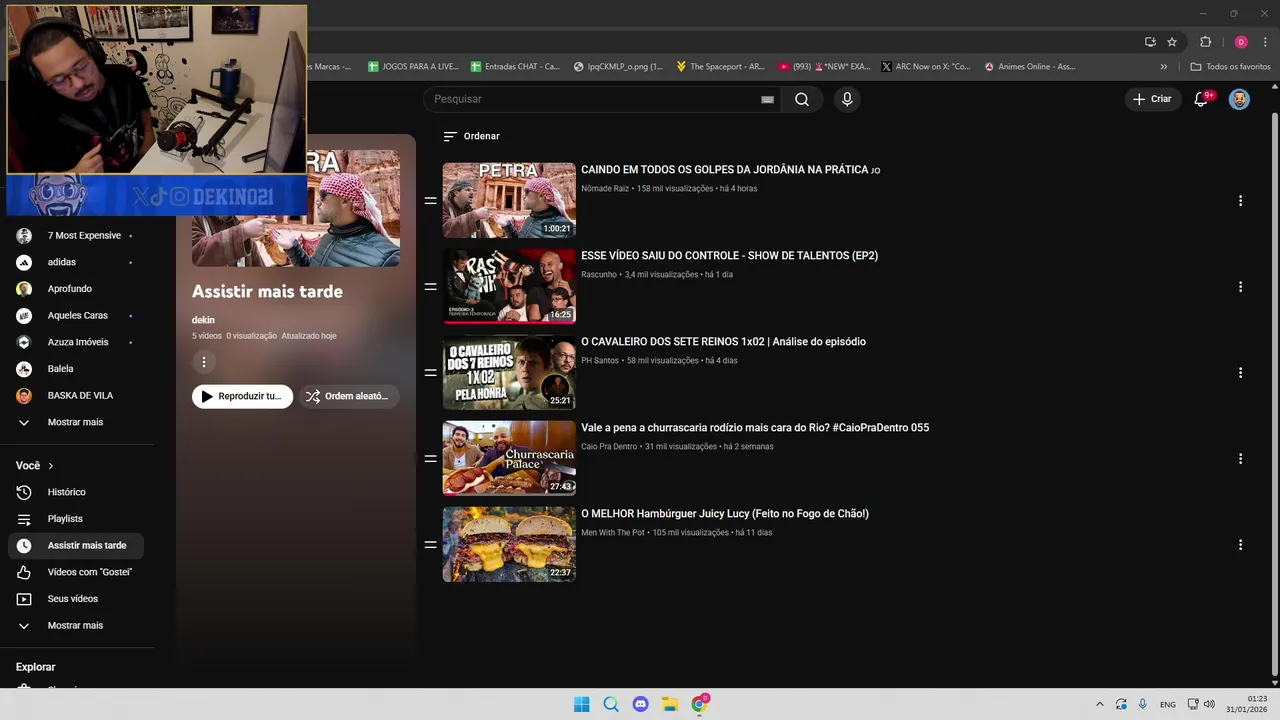The image size is (1280, 720).
Task: Open the Show de Talentos thumbnail
Action: [509, 286]
